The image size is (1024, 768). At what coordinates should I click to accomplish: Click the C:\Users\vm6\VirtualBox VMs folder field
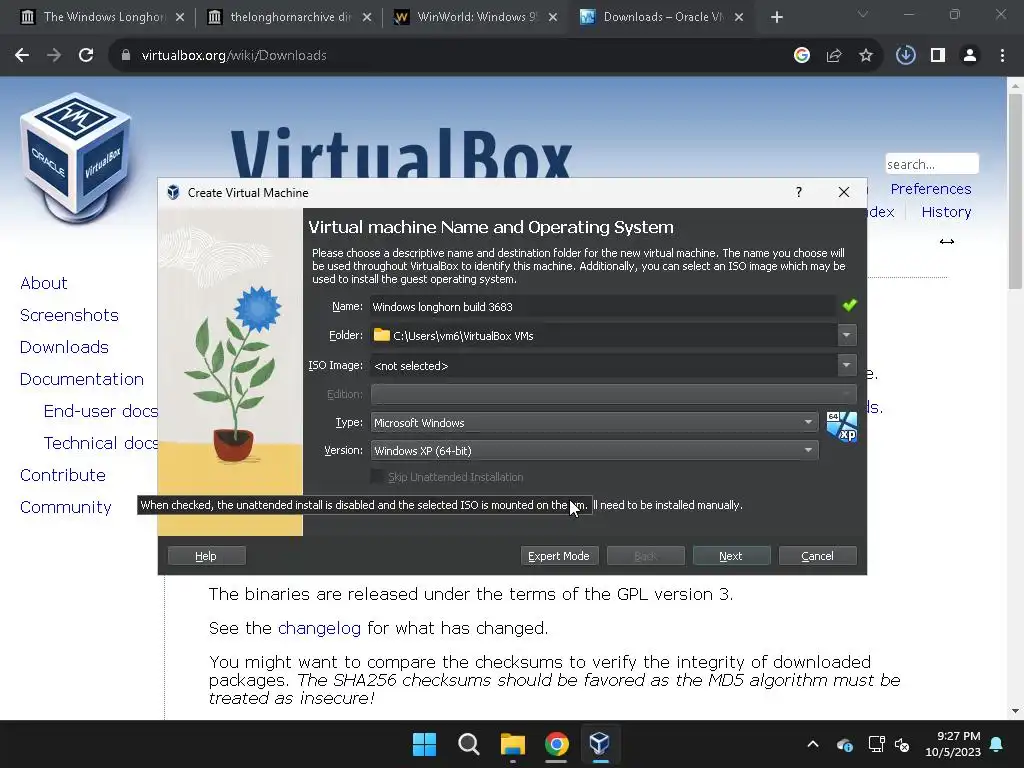point(604,336)
